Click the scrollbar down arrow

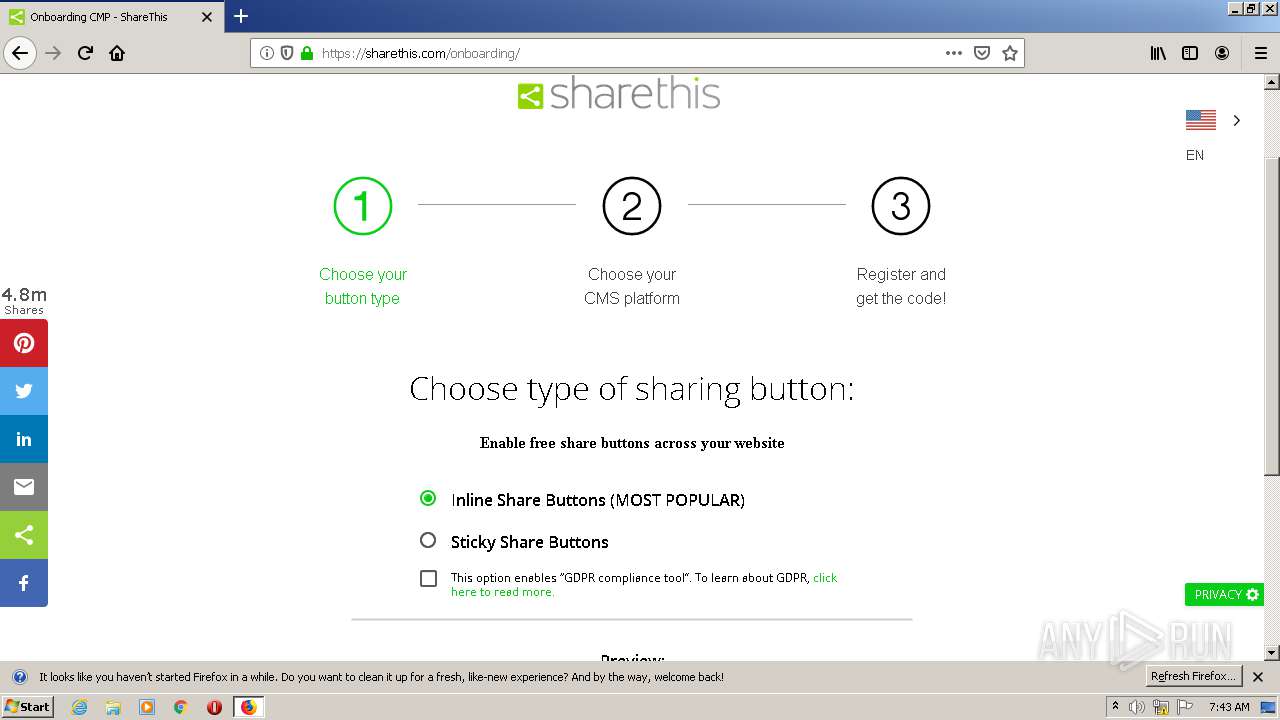1272,653
